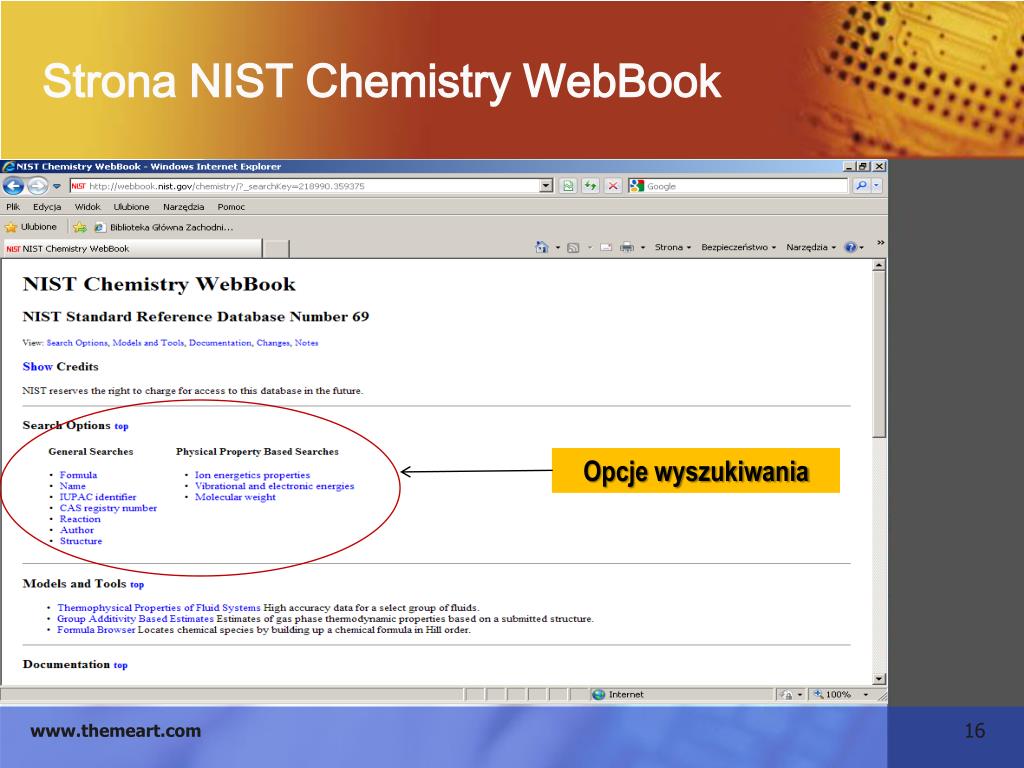The image size is (1024, 768).
Task: Click the Notes link in View line
Action: pyautogui.click(x=306, y=343)
